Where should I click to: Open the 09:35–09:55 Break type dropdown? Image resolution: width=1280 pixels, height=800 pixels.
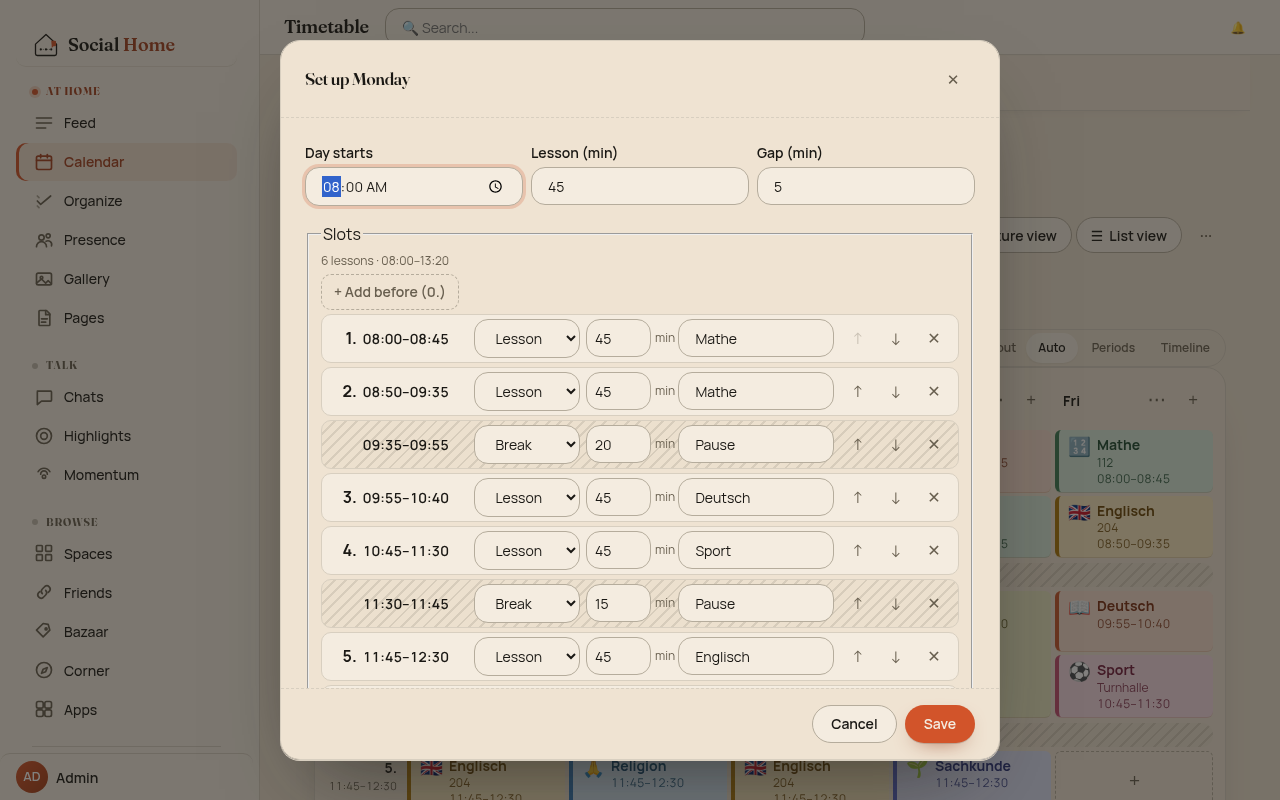pos(527,445)
